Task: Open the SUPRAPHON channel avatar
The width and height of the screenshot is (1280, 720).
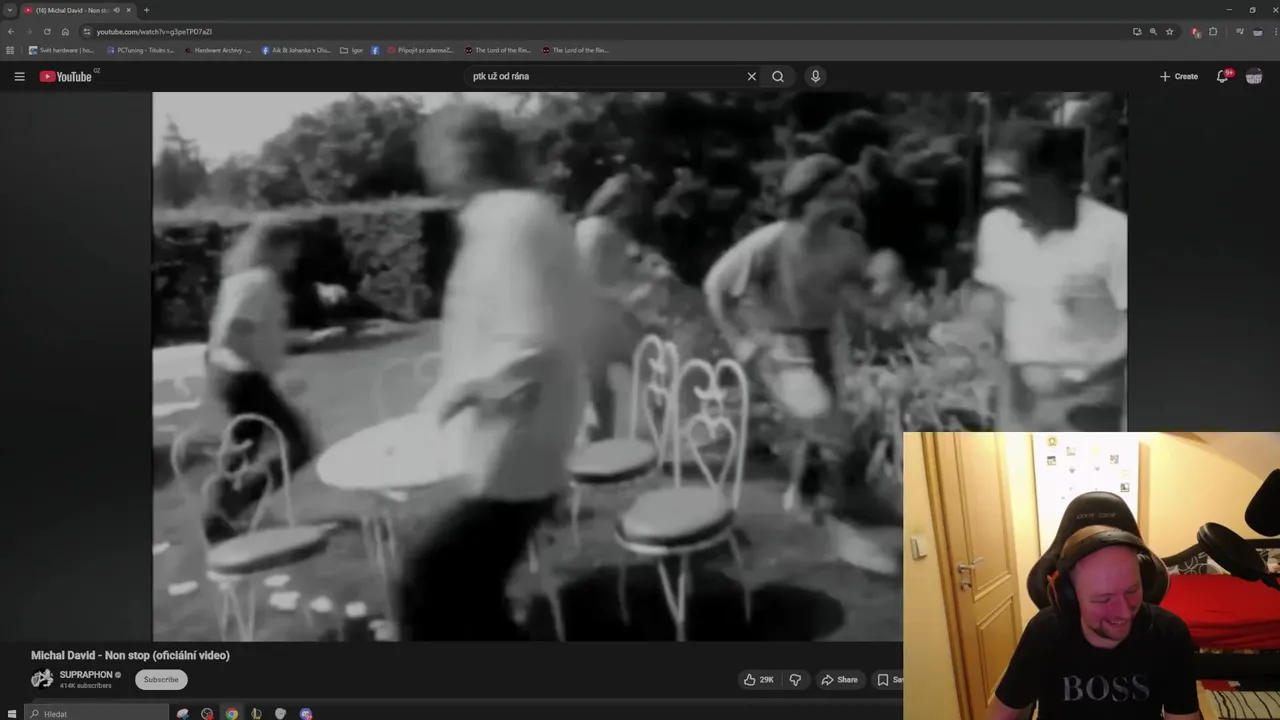Action: click(42, 679)
